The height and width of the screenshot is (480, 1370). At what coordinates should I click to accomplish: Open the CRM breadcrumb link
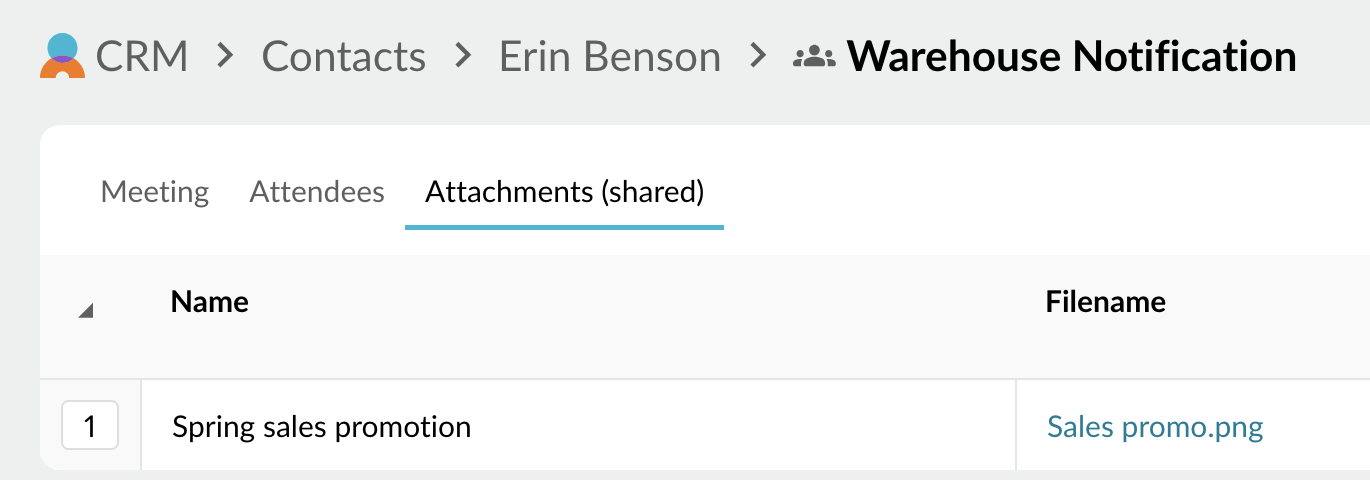[142, 56]
